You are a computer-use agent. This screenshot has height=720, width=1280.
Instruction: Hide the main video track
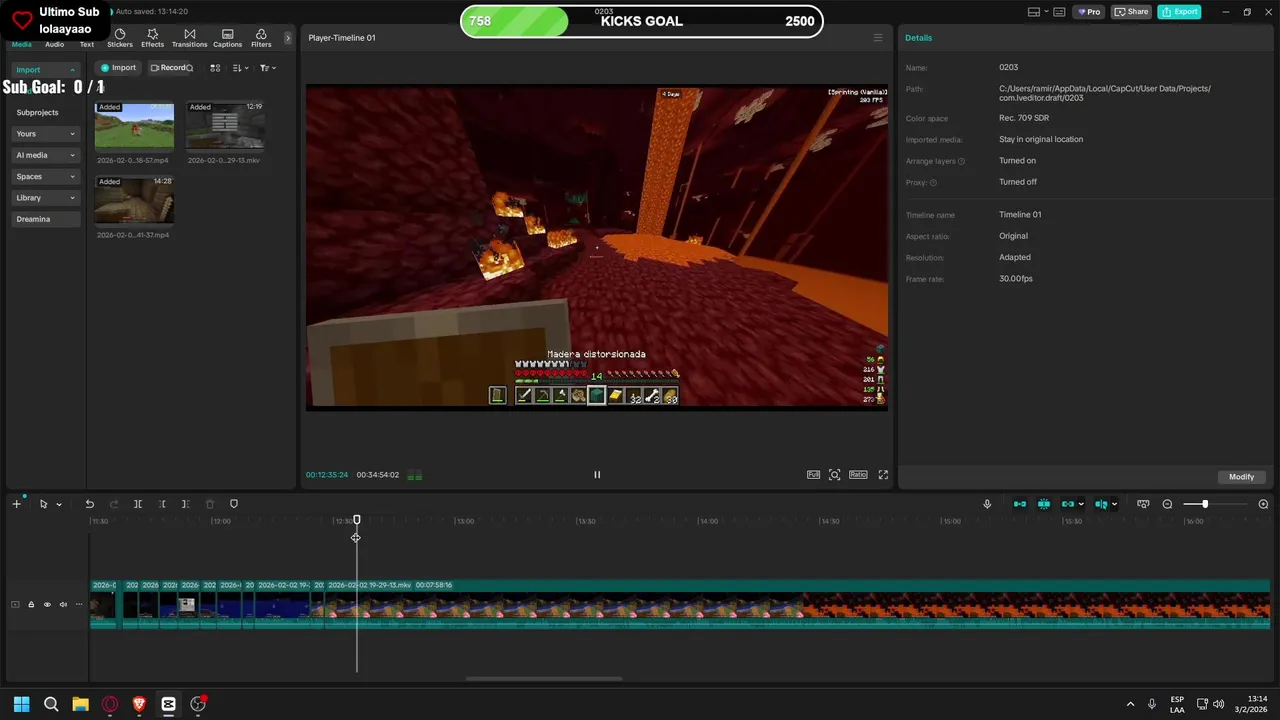click(47, 604)
